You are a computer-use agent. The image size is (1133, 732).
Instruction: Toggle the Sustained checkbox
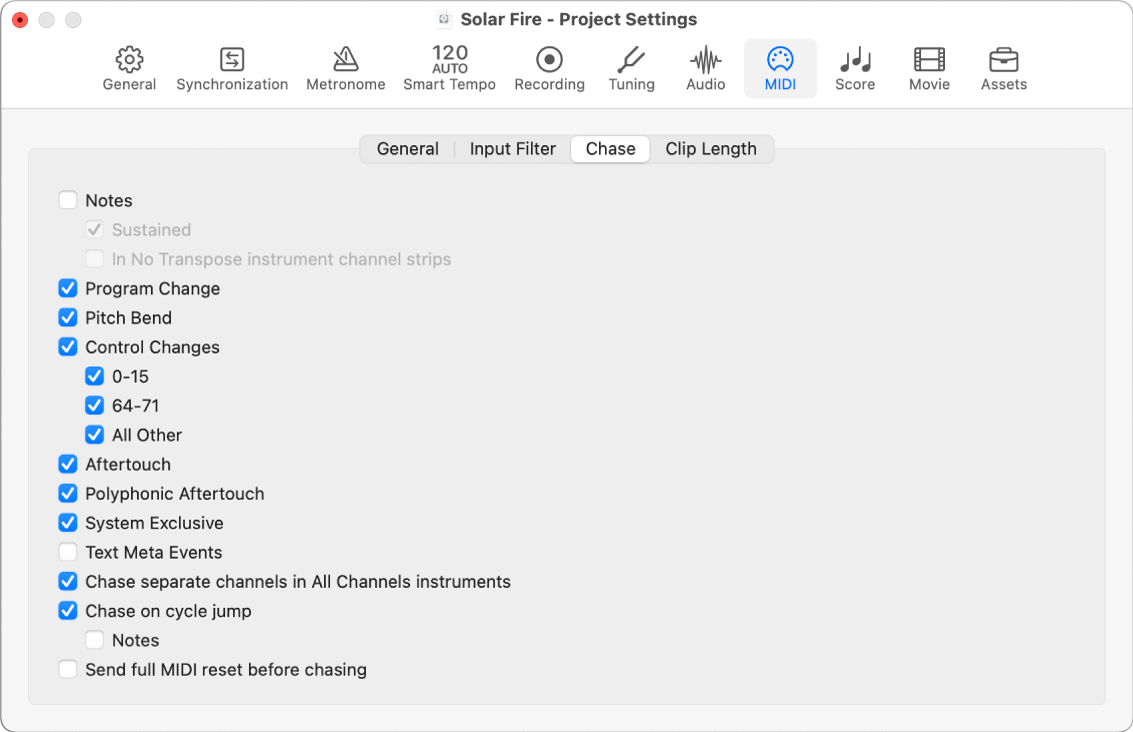click(x=95, y=230)
